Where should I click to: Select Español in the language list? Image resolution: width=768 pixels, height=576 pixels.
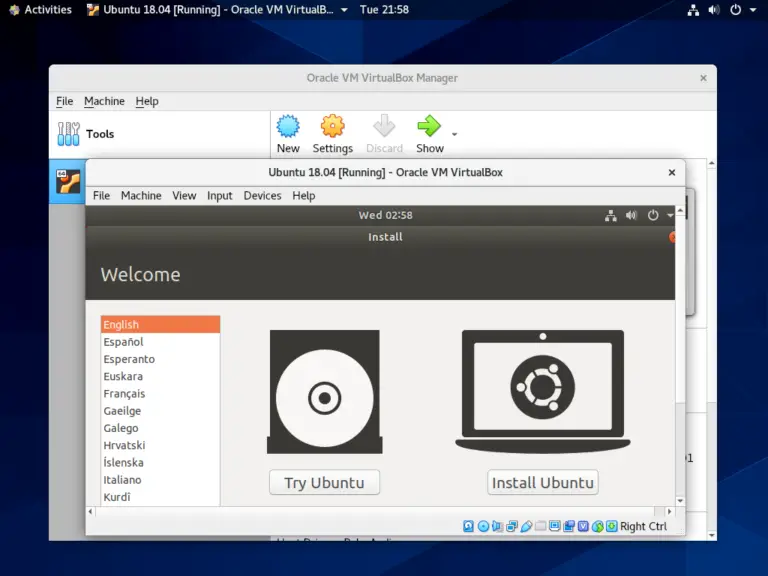click(x=160, y=342)
